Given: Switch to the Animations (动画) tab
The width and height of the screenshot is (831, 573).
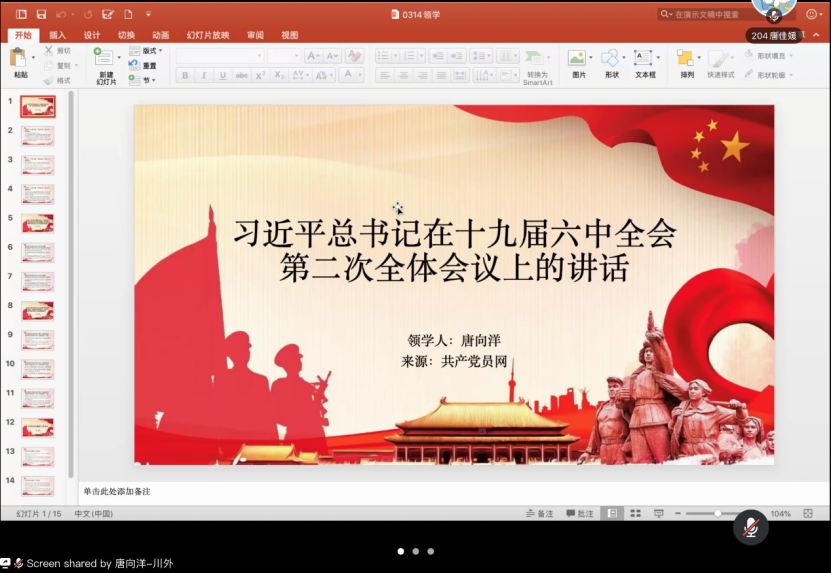Looking at the screenshot, I should 160,35.
